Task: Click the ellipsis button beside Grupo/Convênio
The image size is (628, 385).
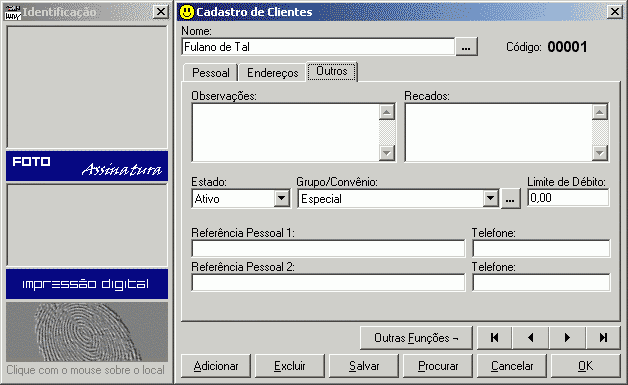Action: coord(510,199)
